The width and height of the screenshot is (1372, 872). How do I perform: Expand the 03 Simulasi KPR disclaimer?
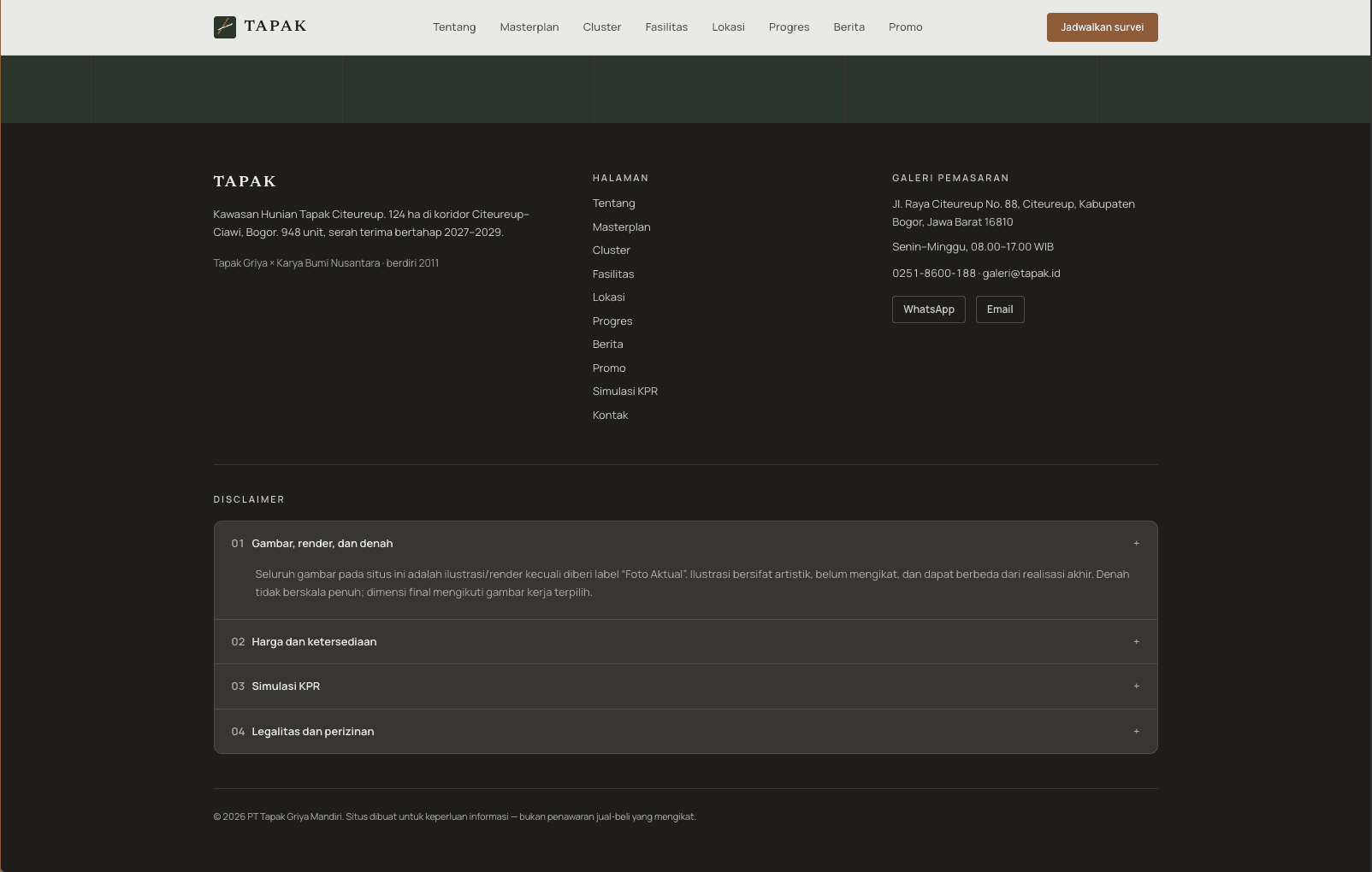pos(685,686)
